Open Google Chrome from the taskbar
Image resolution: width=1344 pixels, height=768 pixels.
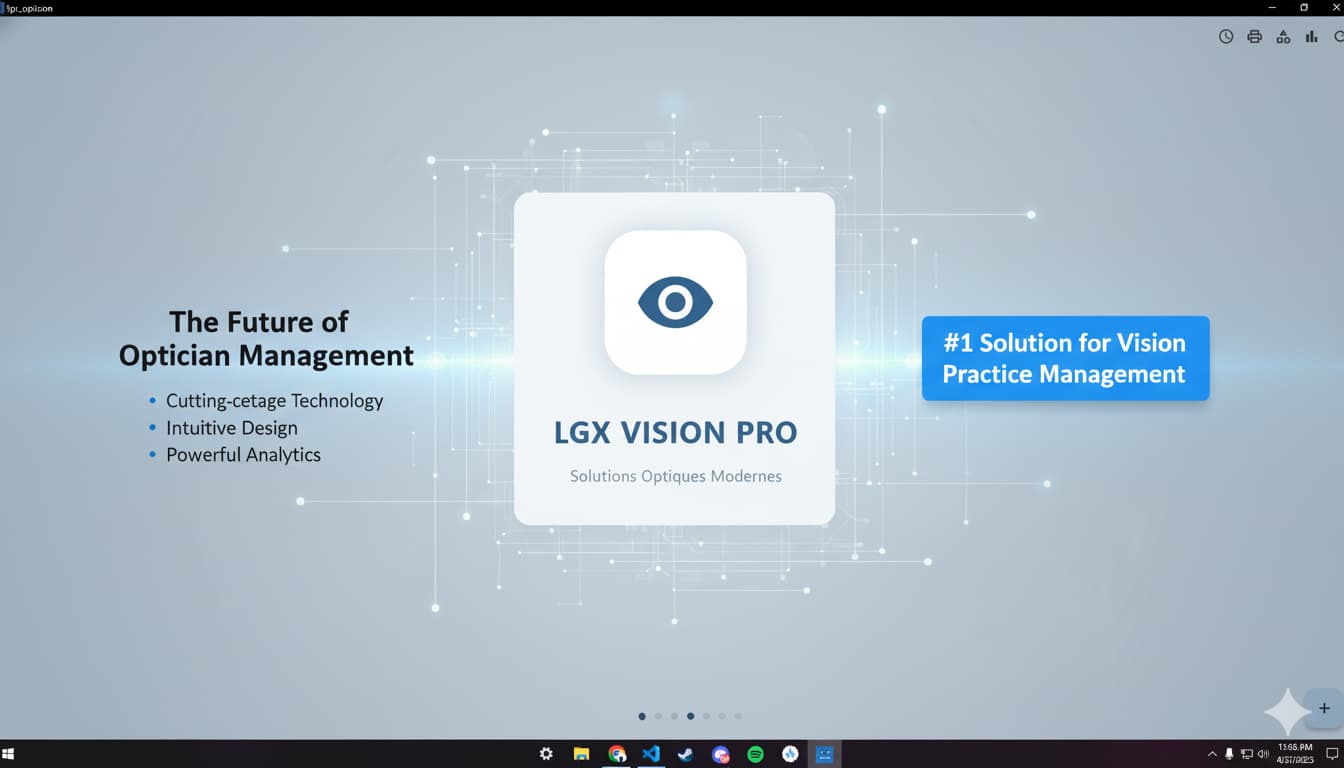tap(617, 754)
